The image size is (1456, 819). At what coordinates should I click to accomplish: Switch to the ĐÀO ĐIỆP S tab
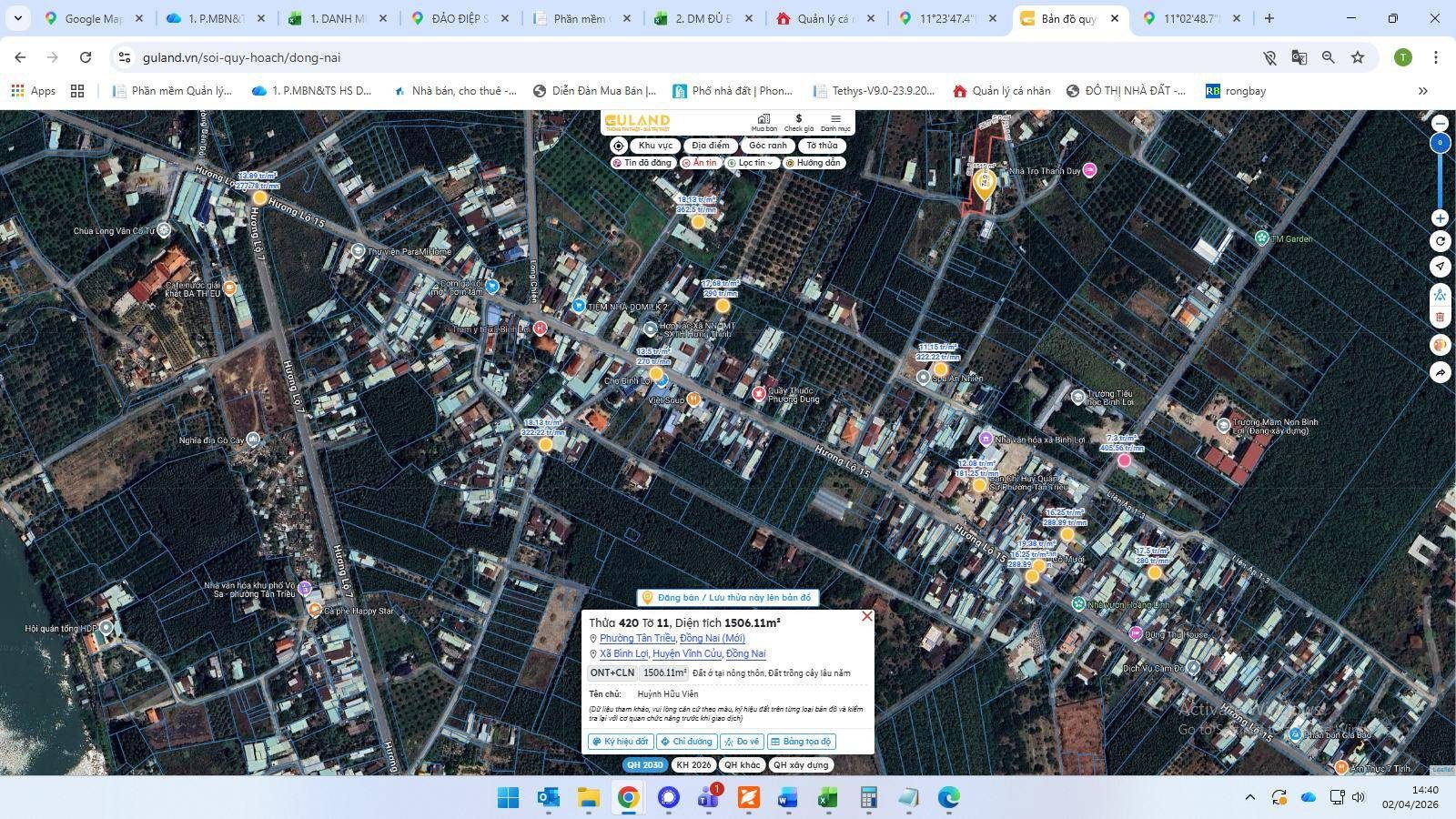pos(460,18)
